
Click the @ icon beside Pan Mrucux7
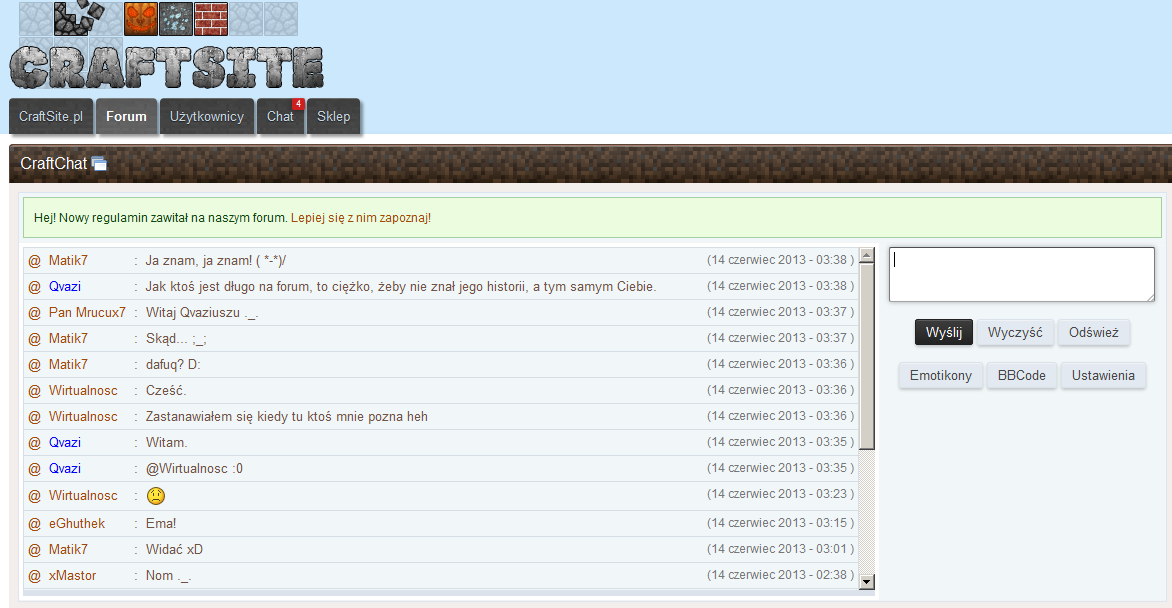pyautogui.click(x=34, y=313)
